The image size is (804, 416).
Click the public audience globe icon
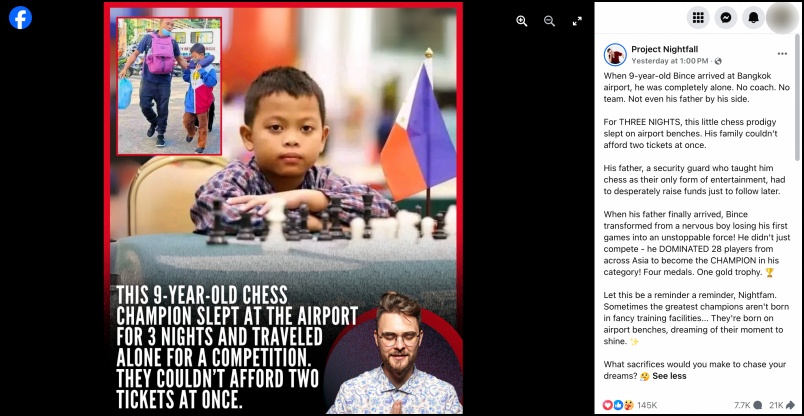(718, 61)
